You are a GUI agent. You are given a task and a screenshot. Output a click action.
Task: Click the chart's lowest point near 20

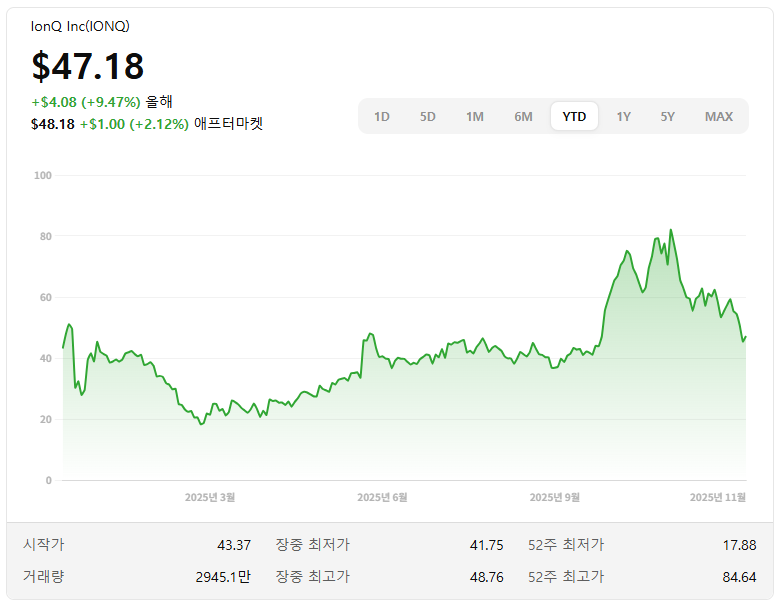(201, 424)
